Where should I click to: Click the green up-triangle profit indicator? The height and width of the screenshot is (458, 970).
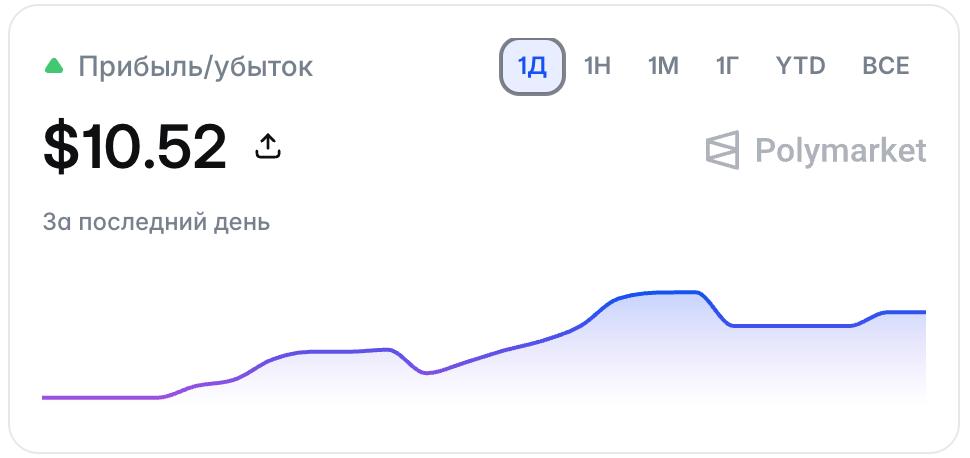54,66
